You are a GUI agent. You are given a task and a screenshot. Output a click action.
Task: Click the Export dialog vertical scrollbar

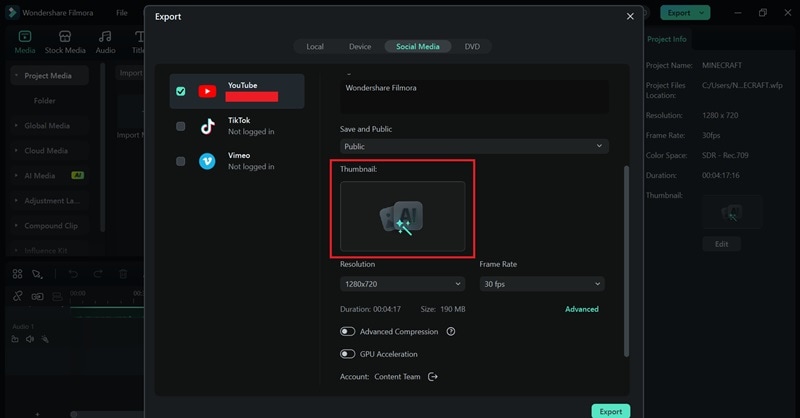coord(626,261)
